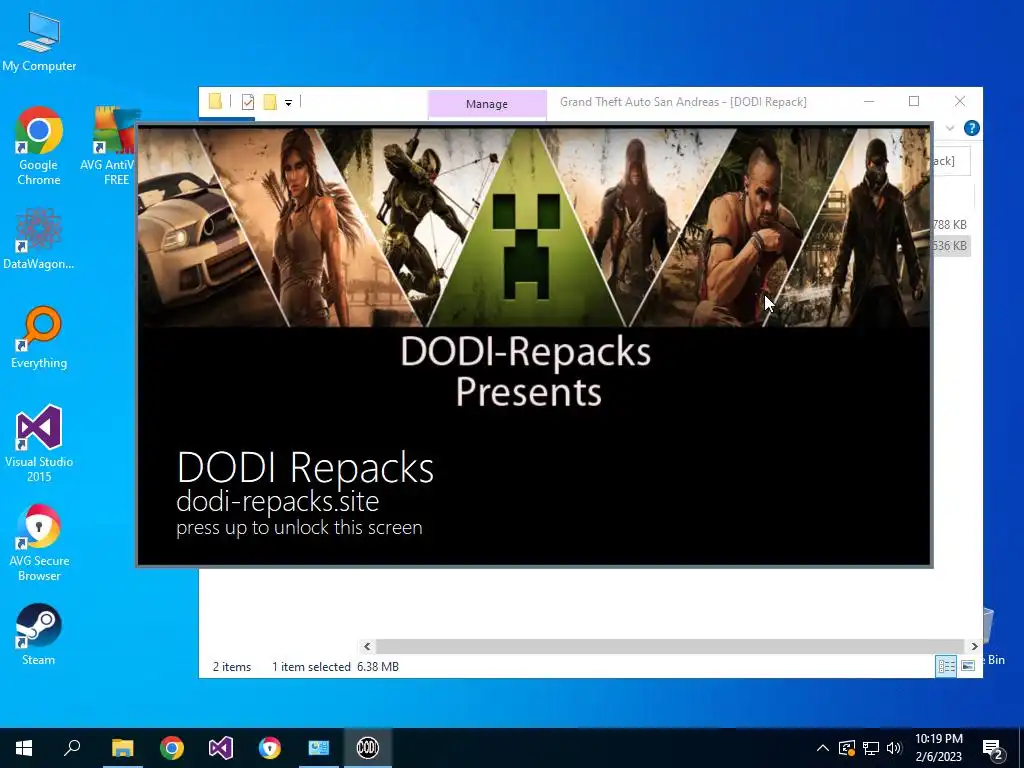The image size is (1024, 768).
Task: Launch AVG Secure Browser desktop icon
Action: [x=39, y=543]
